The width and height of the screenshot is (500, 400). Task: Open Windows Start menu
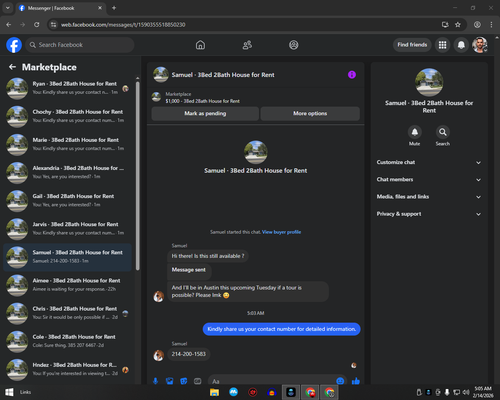(9, 392)
